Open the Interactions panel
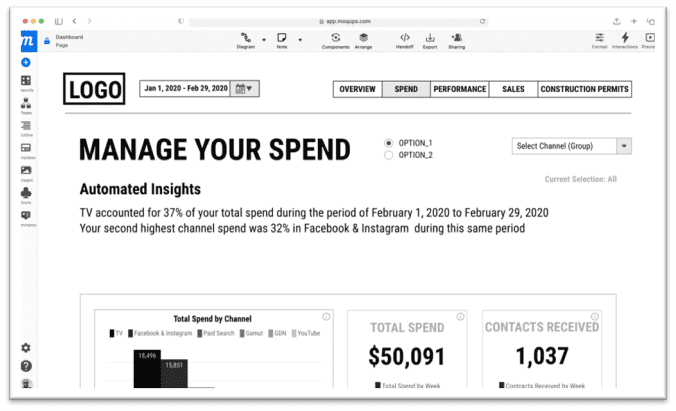This screenshot has height=411, width=676. click(625, 38)
